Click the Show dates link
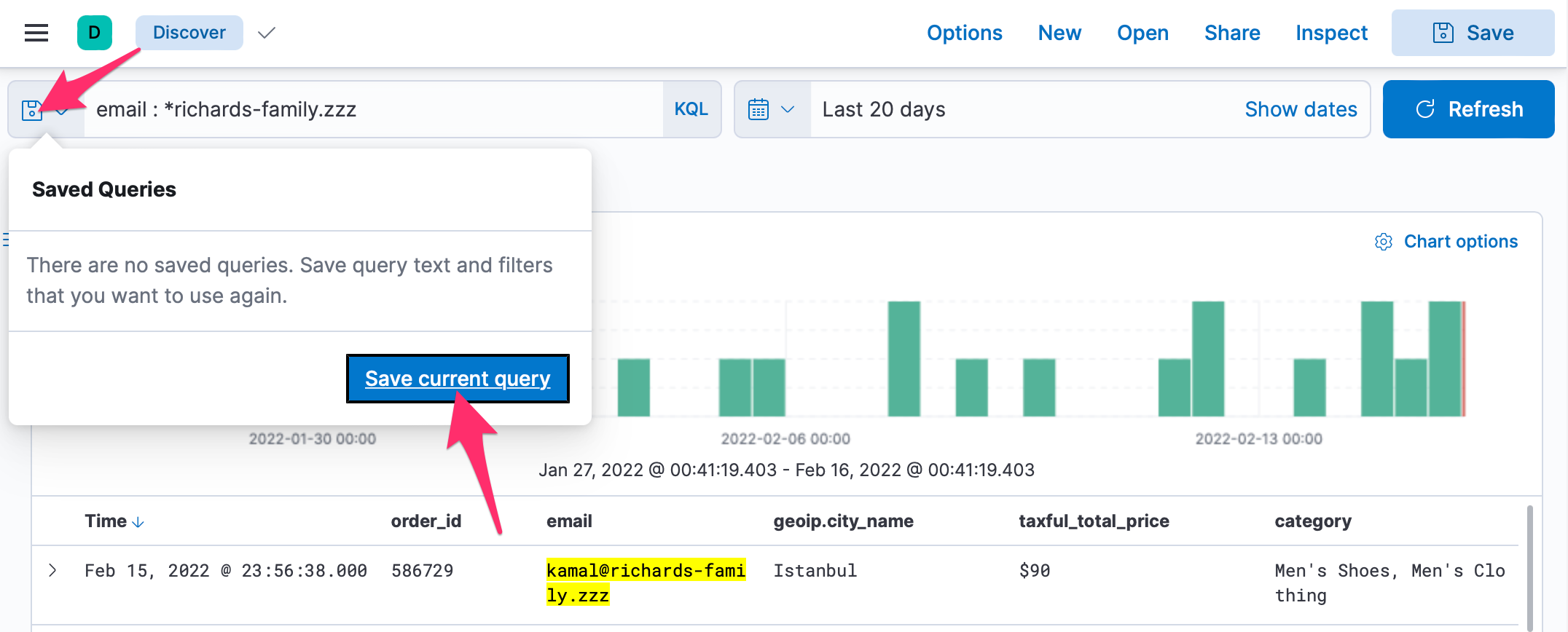 [1301, 109]
